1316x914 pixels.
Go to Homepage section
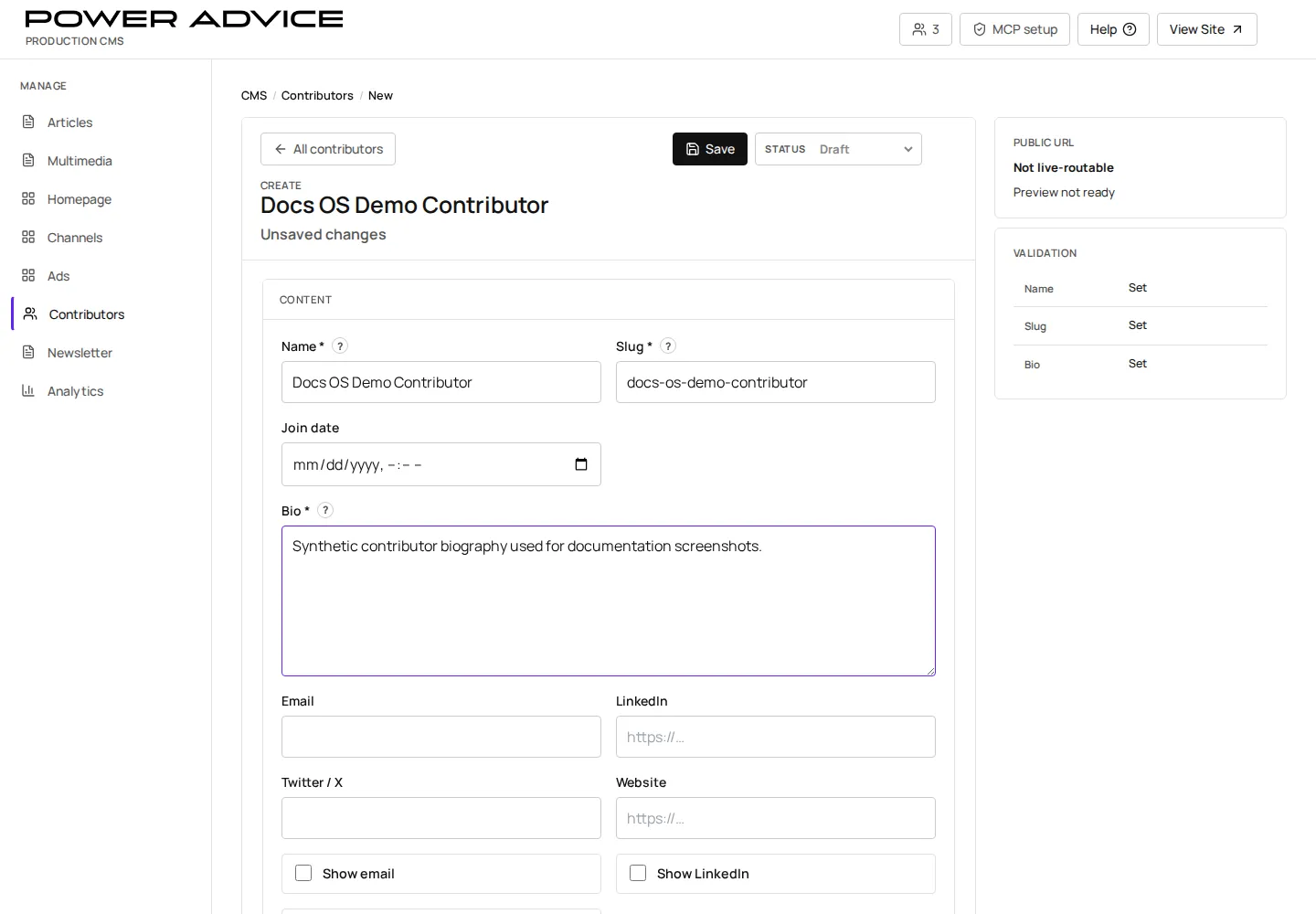click(x=80, y=199)
